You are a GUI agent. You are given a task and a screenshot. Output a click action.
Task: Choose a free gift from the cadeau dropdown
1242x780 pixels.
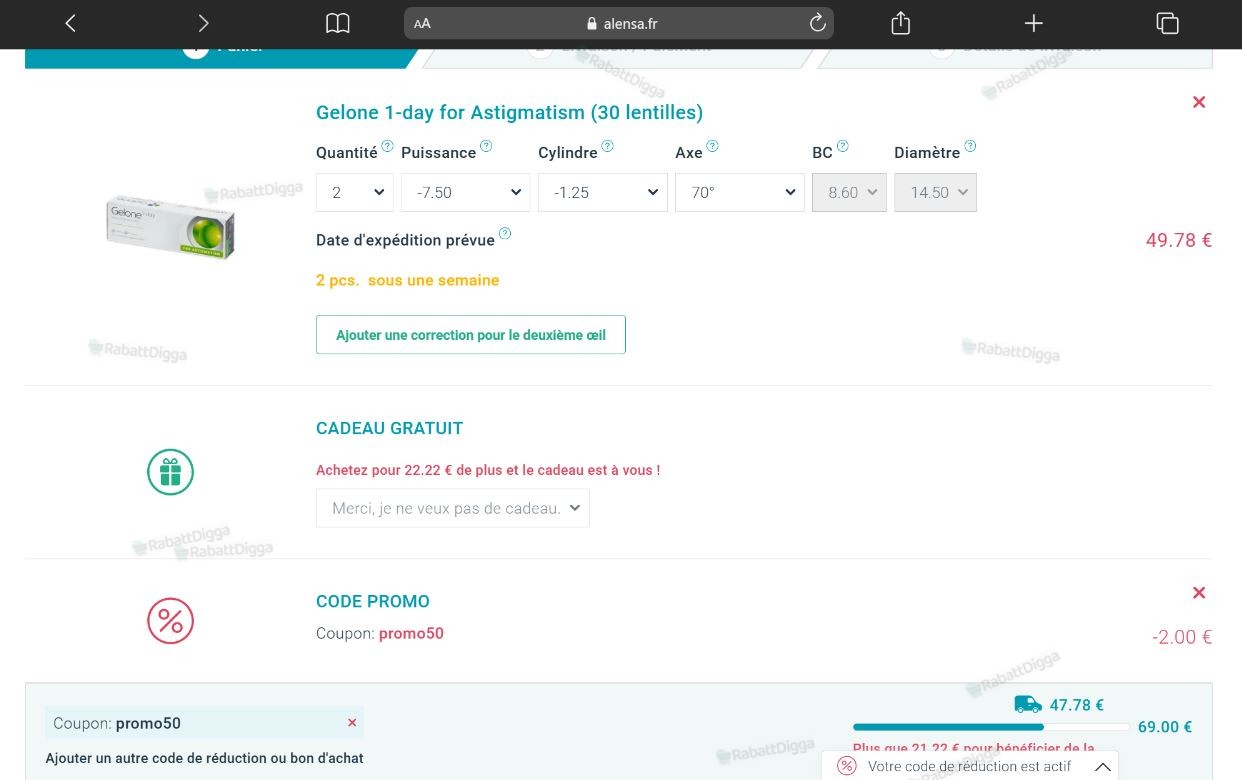[453, 508]
